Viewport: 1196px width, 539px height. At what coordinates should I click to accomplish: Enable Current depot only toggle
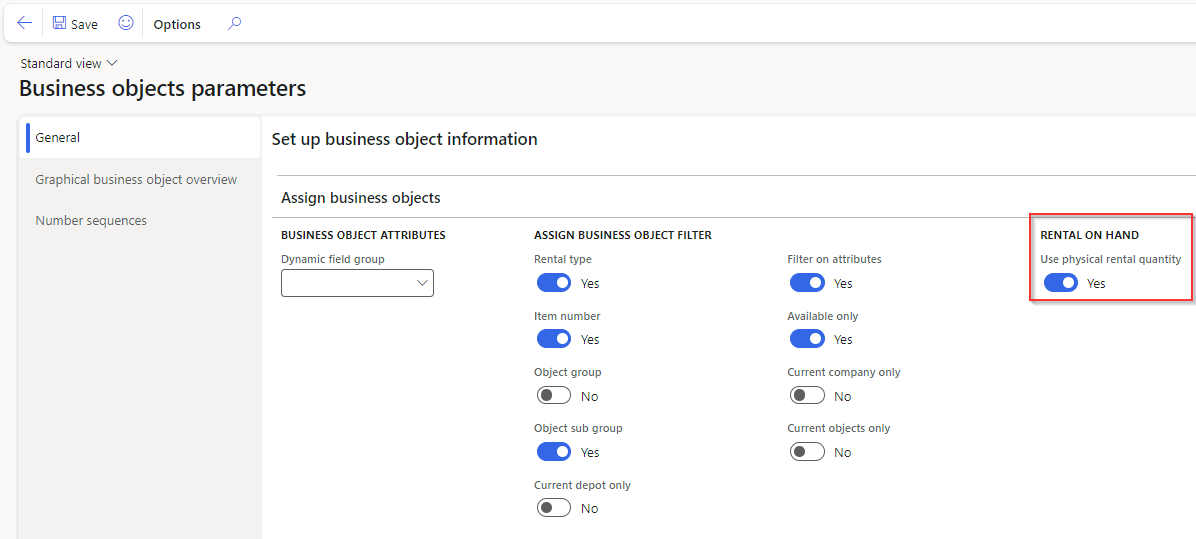554,508
